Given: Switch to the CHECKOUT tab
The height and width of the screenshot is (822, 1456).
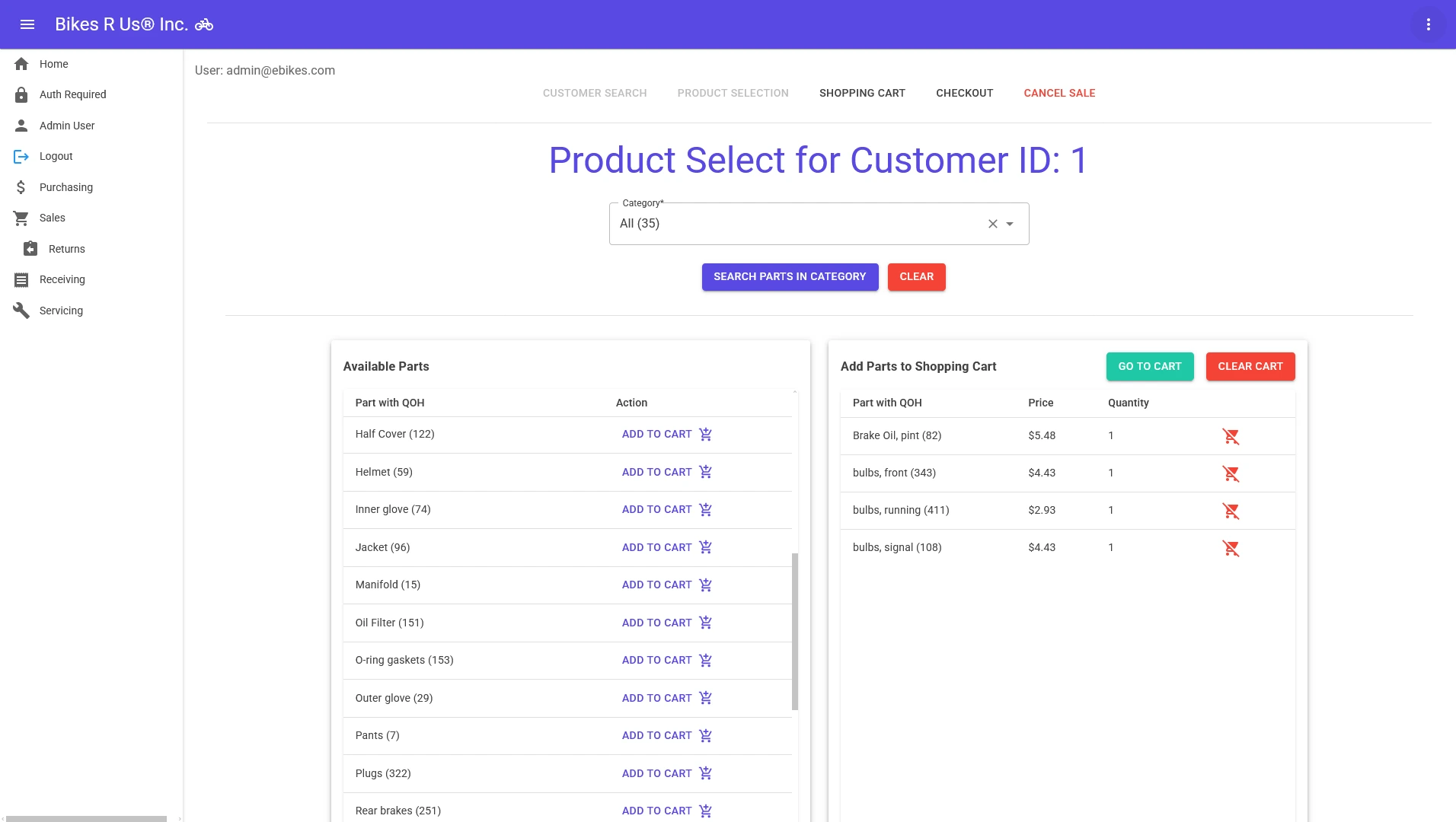Looking at the screenshot, I should click(x=964, y=93).
